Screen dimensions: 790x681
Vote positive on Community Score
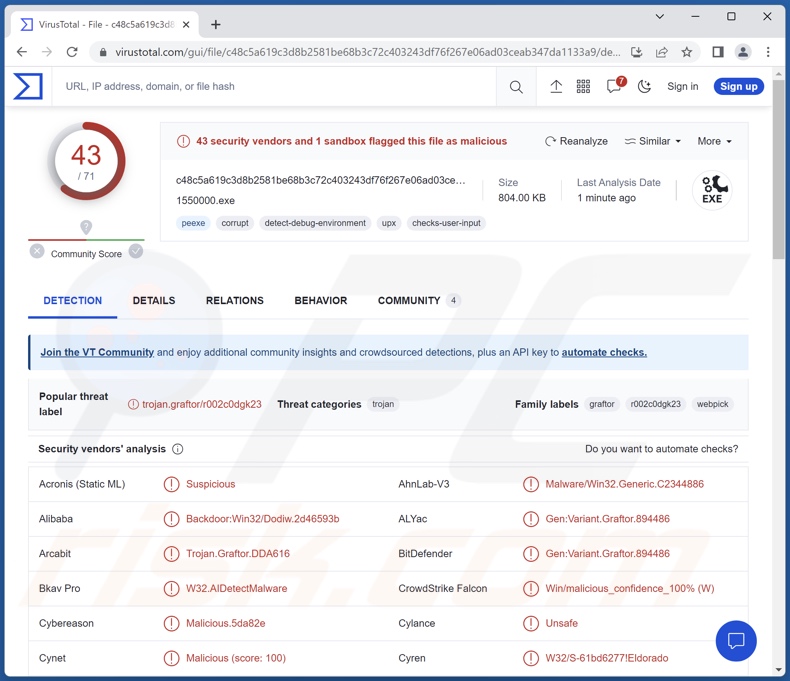click(136, 251)
